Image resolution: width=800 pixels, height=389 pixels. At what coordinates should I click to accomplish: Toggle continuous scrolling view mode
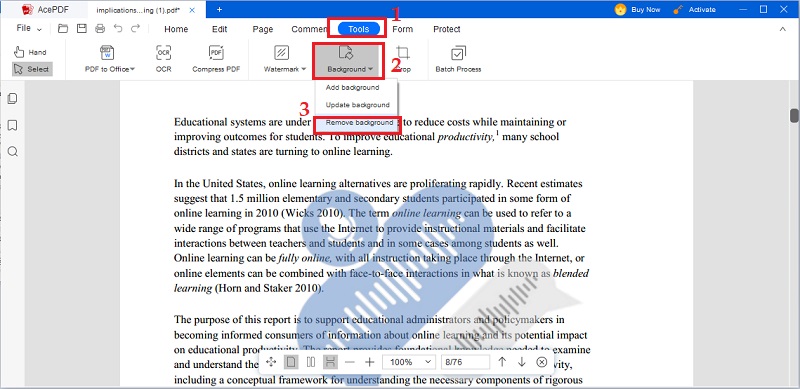tap(330, 362)
